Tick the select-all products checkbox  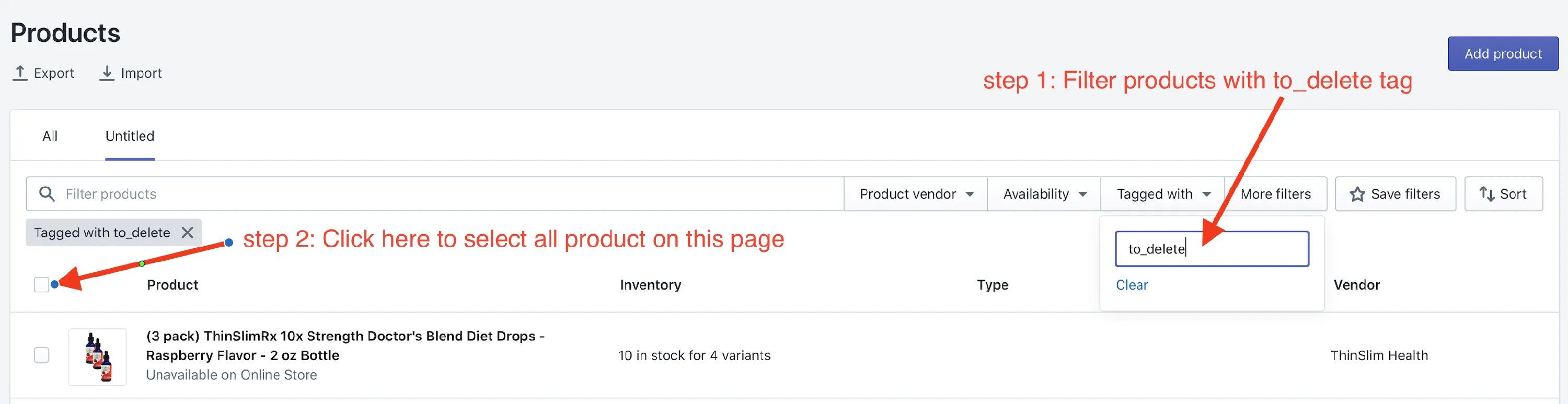[41, 284]
